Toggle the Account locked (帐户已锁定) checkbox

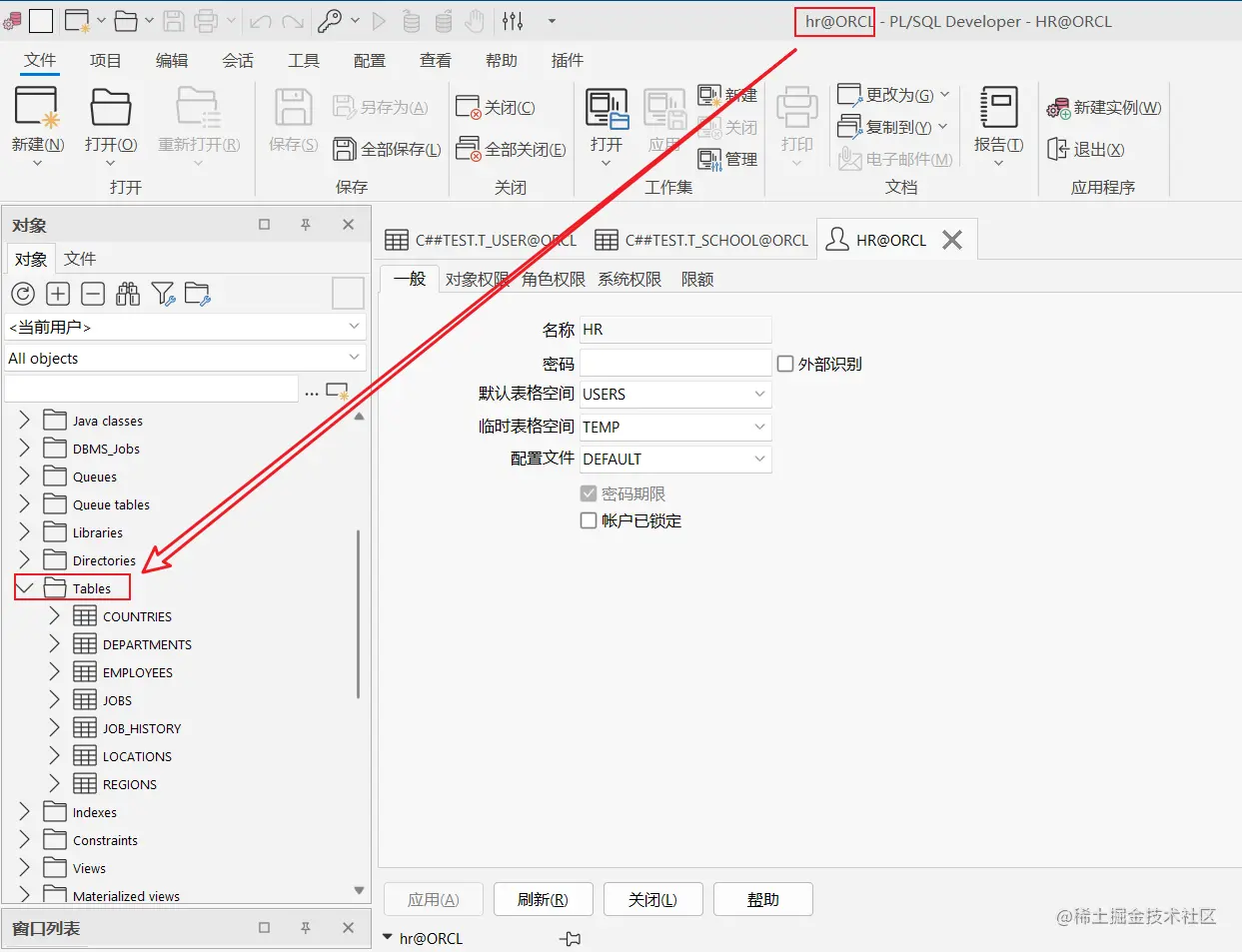tap(589, 520)
